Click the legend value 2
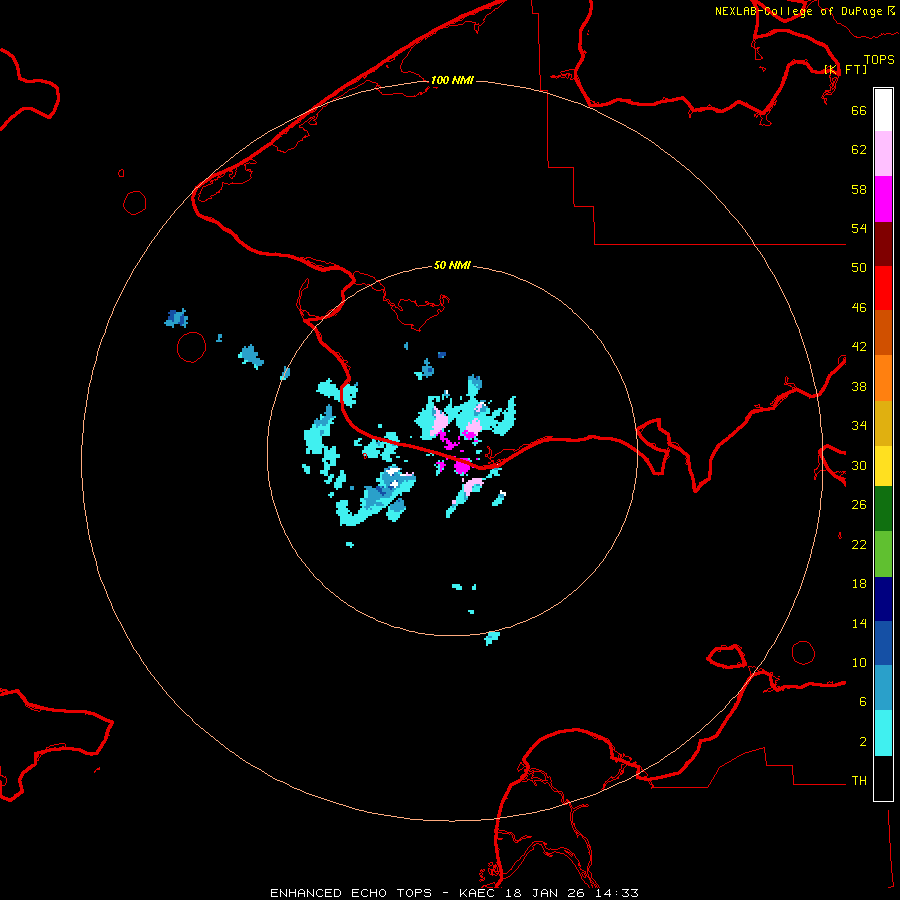 863,742
